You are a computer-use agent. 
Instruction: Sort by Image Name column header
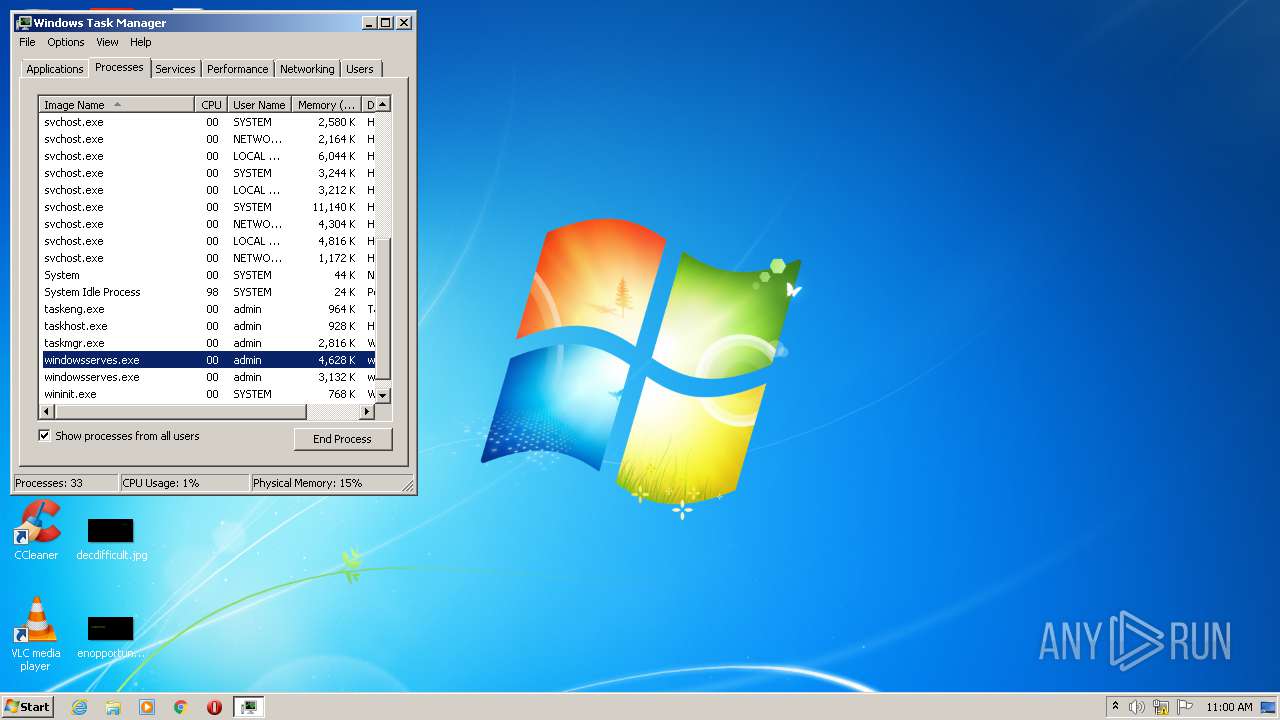pos(116,105)
